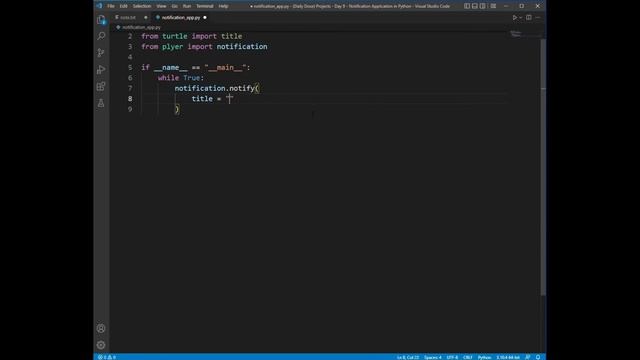Click the word 'turtle' on line 2
This screenshot has height=360, width=640.
coord(175,36)
